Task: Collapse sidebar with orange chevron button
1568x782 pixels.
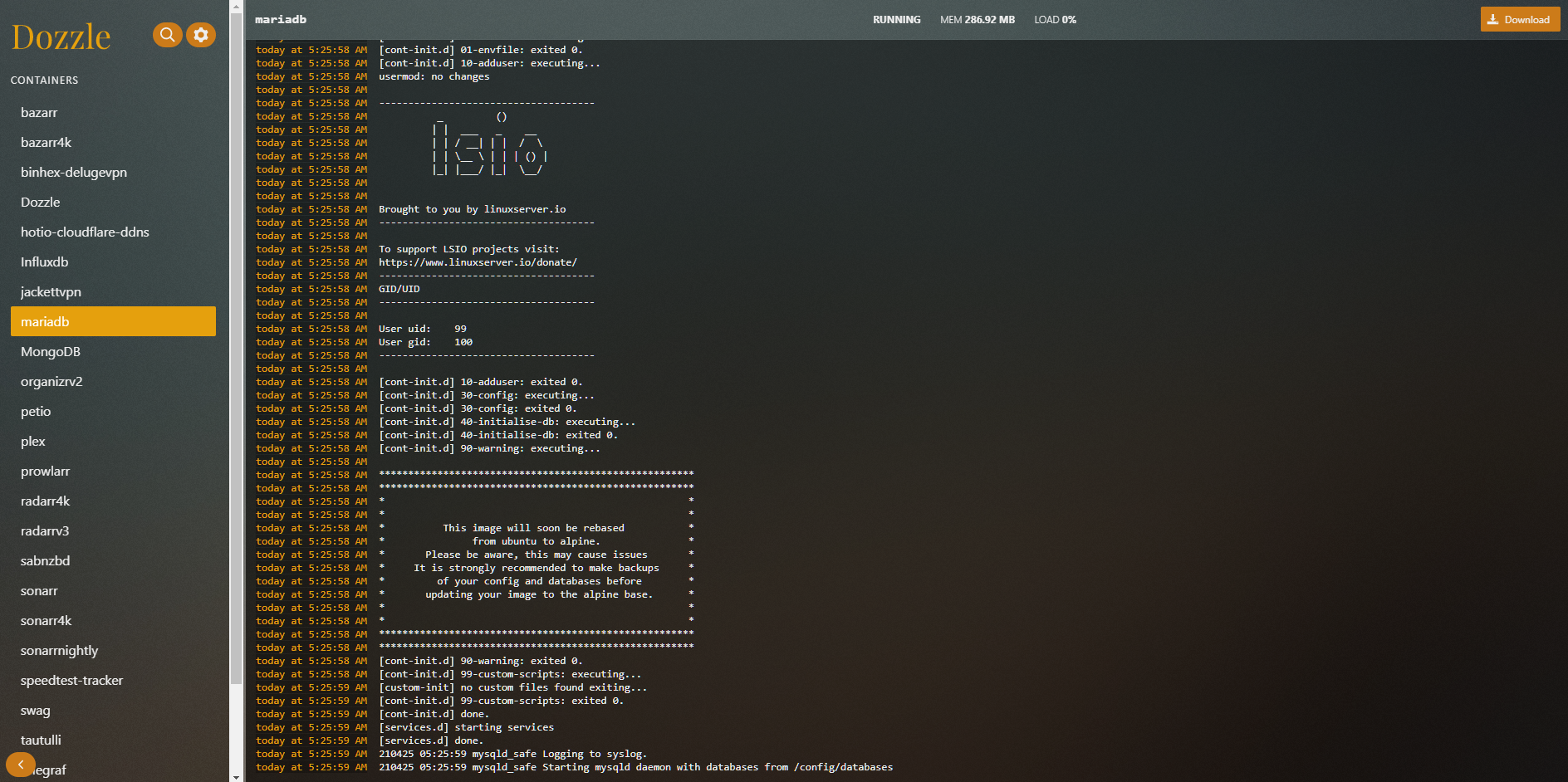Action: tap(20, 765)
